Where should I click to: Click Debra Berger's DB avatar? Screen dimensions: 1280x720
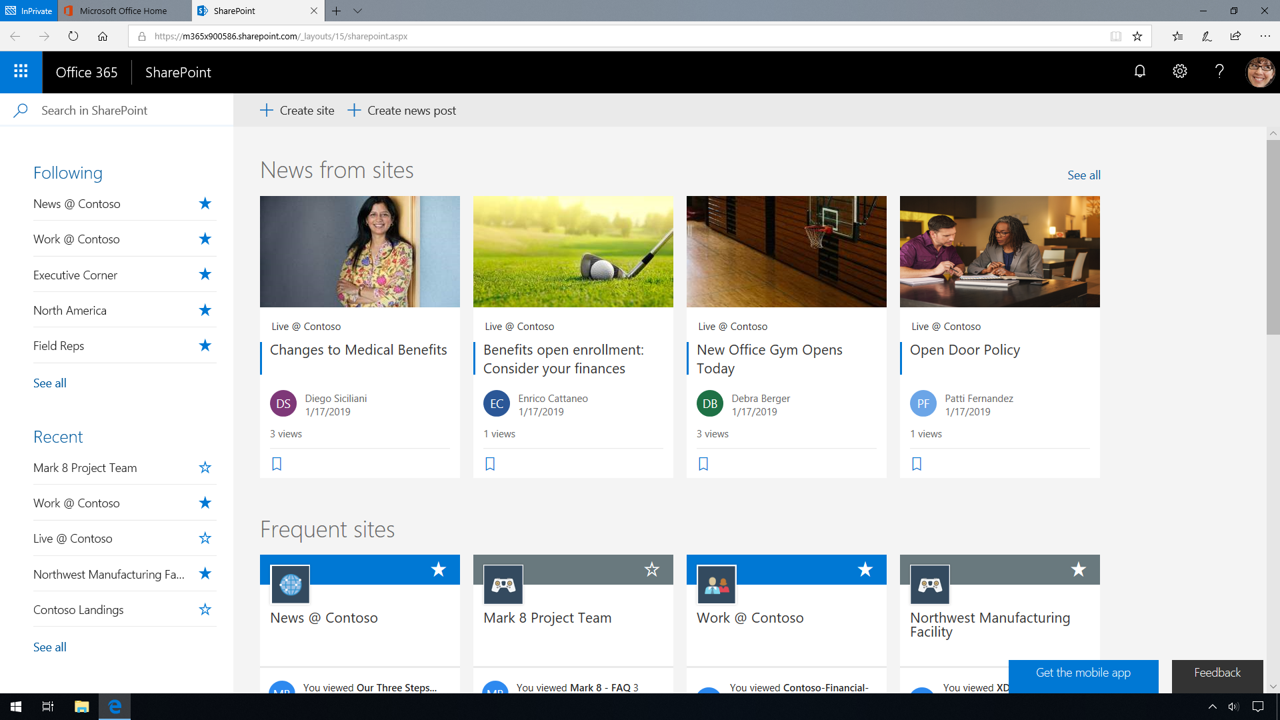pyautogui.click(x=710, y=404)
